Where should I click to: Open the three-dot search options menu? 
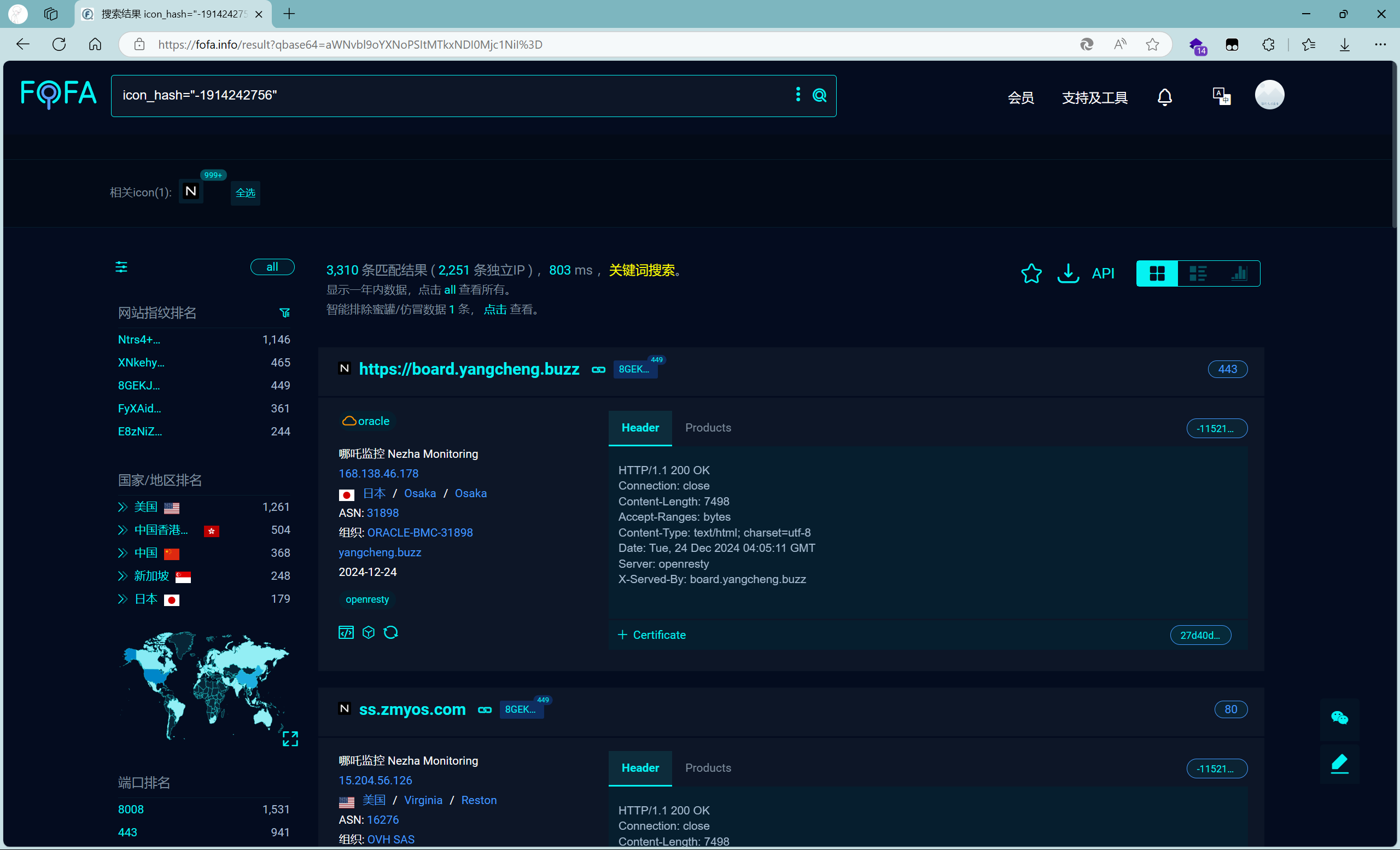click(x=798, y=94)
